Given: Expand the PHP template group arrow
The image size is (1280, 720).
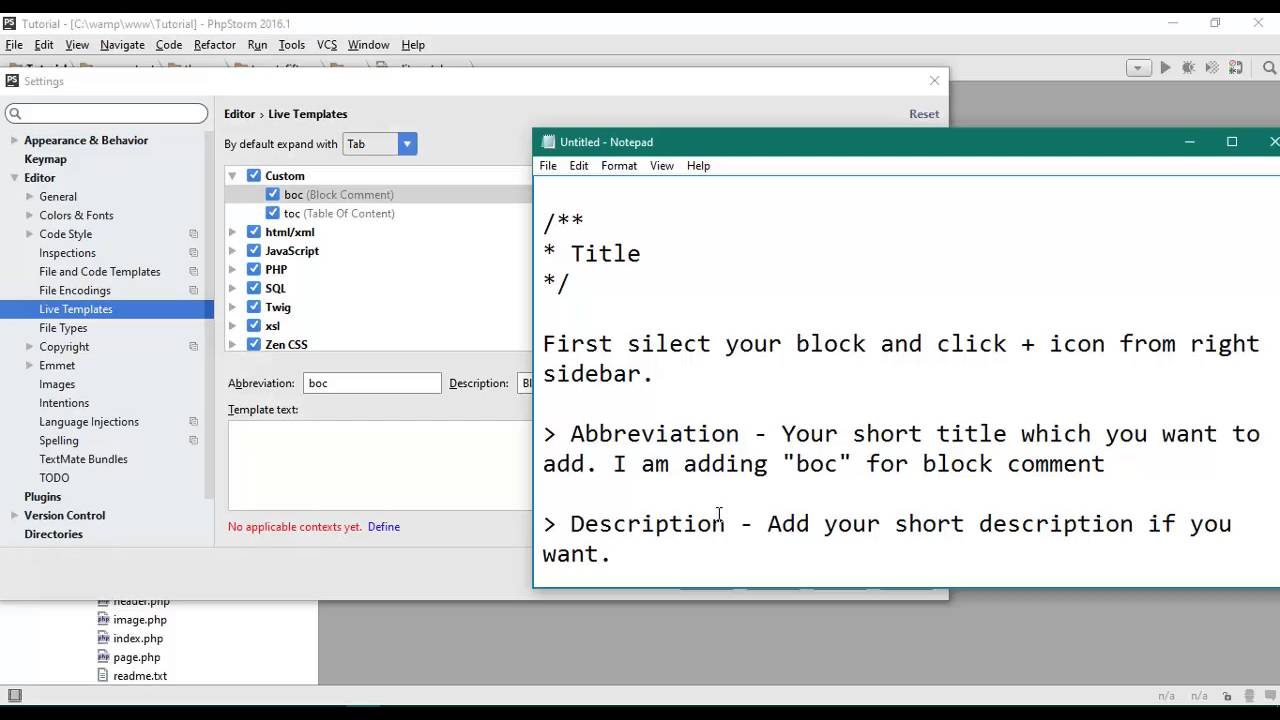Looking at the screenshot, I should pyautogui.click(x=233, y=269).
